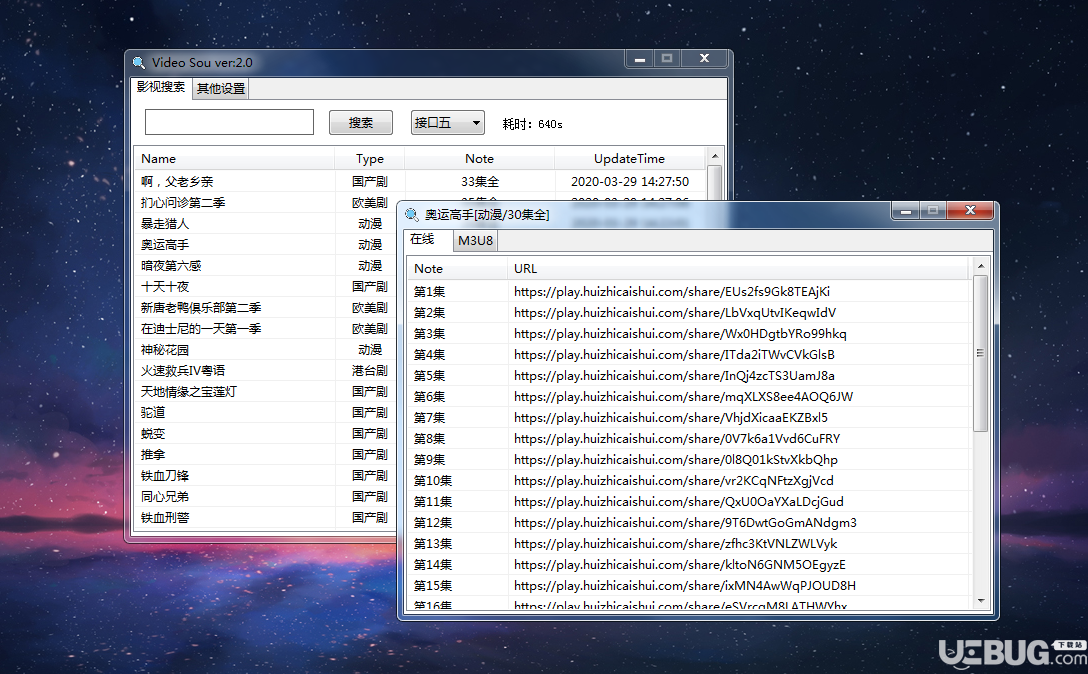Viewport: 1088px width, 674px height.
Task: Click the 第9集 episode row
Action: (689, 460)
